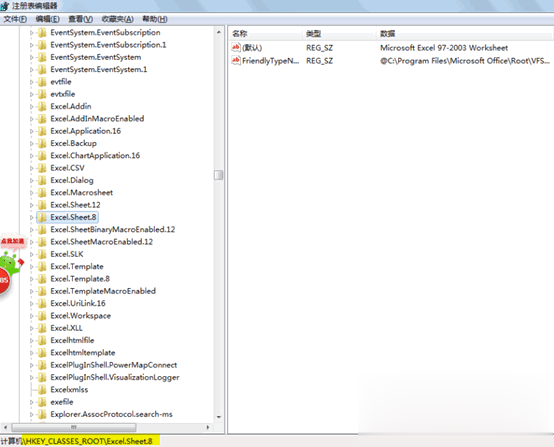Select the Excel.Template.8 key
Image resolution: width=554 pixels, height=447 pixels.
(x=80, y=279)
